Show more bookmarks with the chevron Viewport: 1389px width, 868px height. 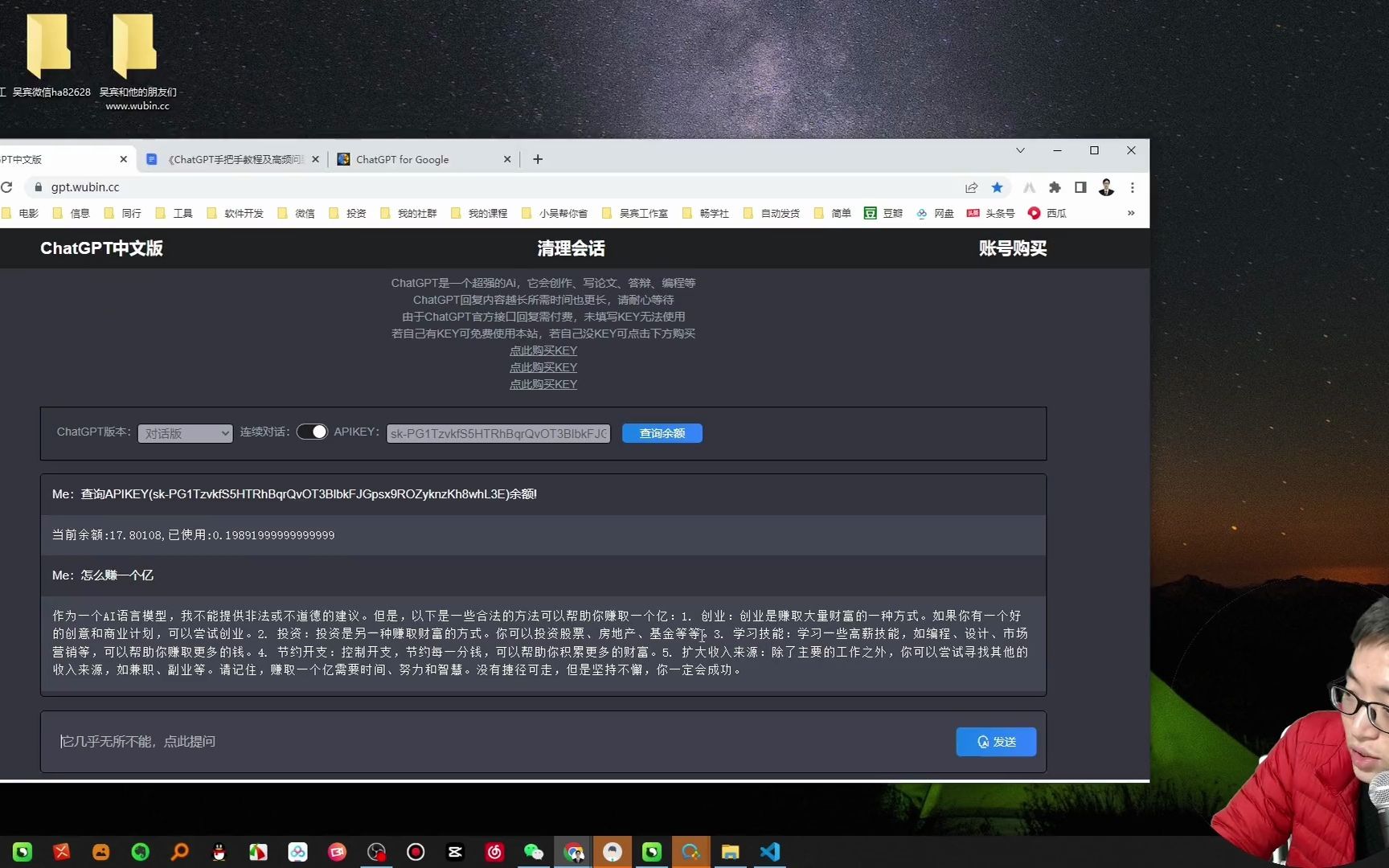1131,213
